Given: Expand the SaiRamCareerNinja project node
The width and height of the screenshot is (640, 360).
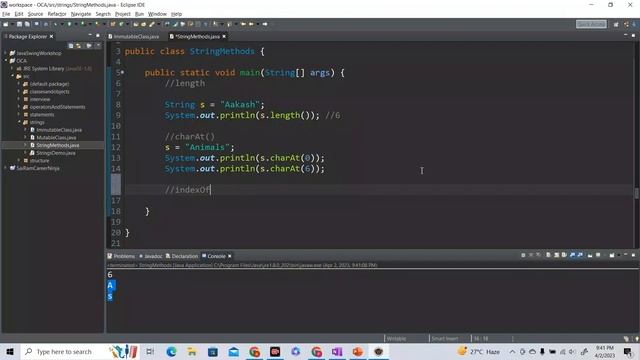Looking at the screenshot, I should [5, 168].
